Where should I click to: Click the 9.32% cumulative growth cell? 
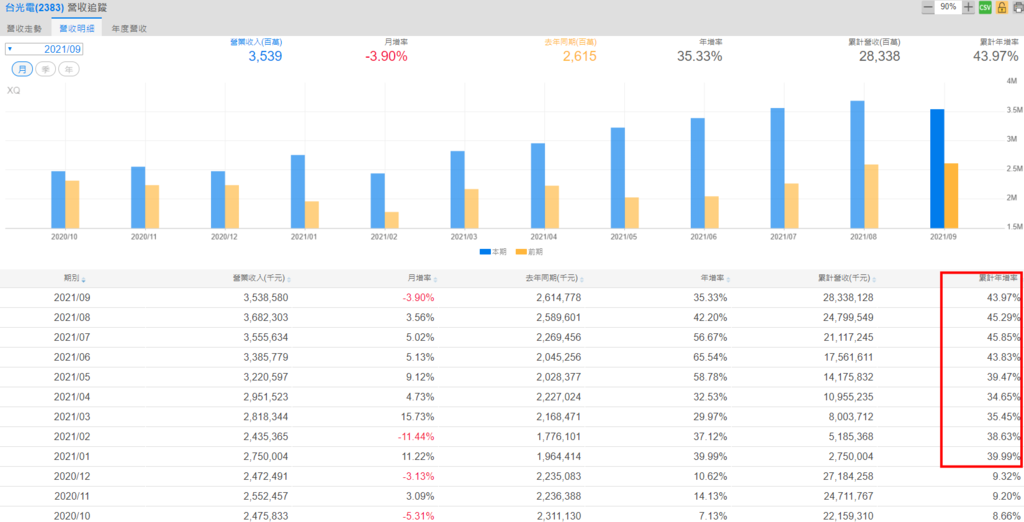[1006, 476]
